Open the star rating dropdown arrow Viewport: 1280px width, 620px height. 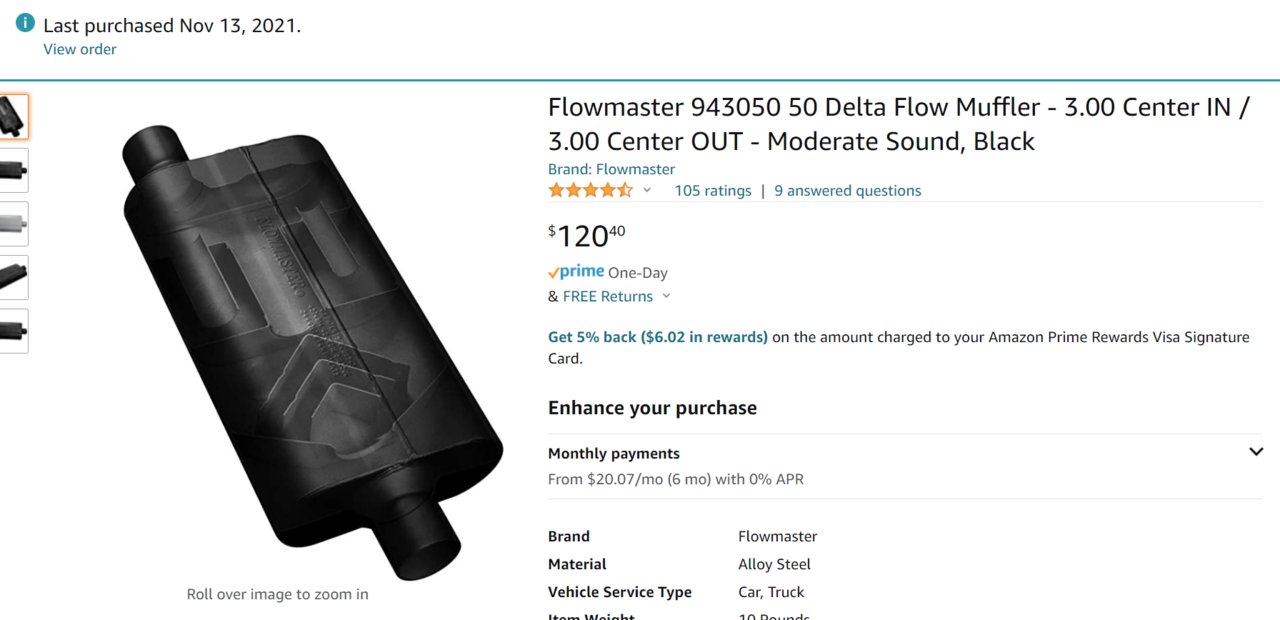(647, 190)
